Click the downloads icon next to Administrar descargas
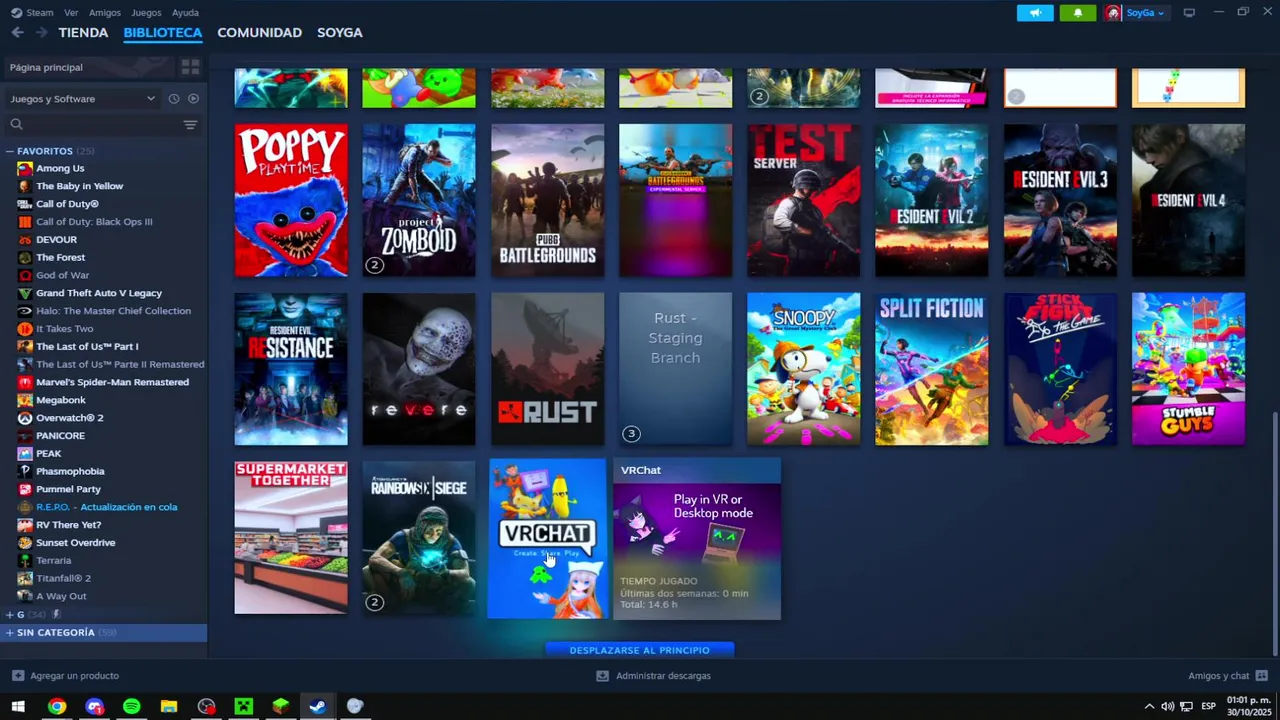Screen dimensions: 1280x720 click(602, 676)
